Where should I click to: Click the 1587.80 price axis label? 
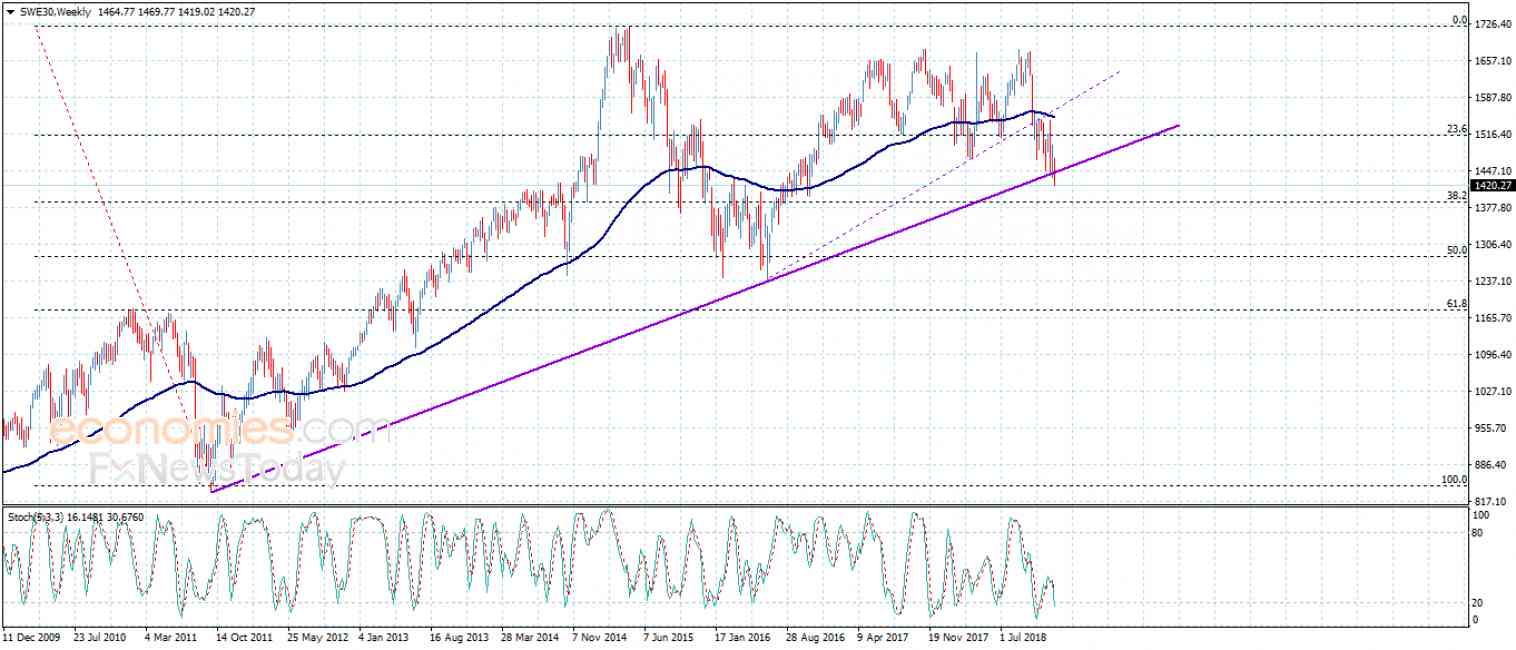1493,98
